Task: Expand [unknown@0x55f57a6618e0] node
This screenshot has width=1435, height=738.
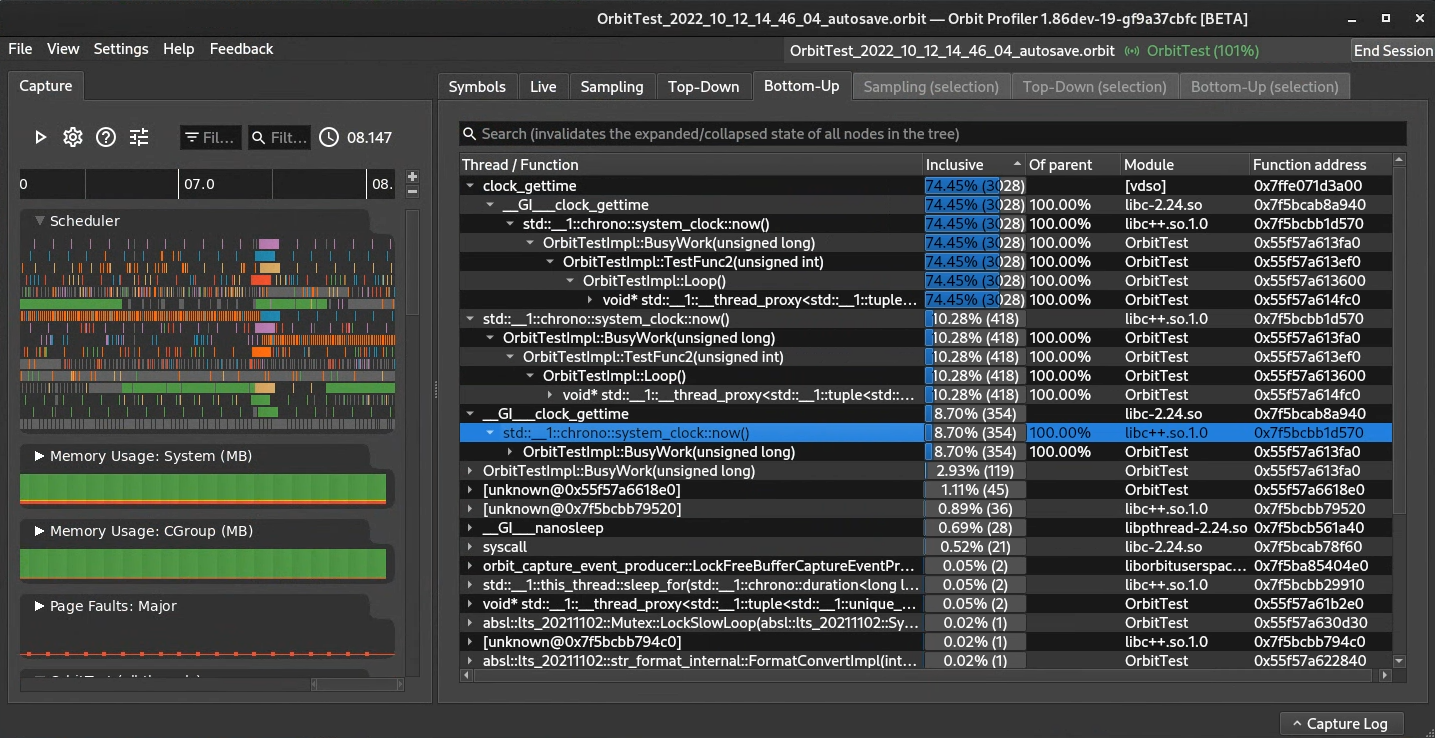Action: point(470,490)
